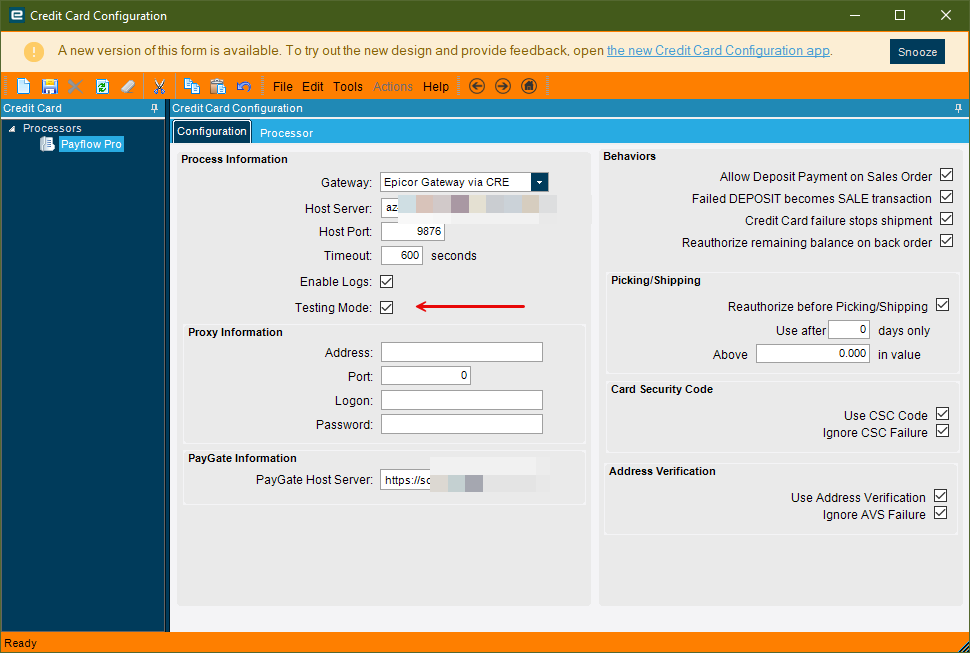Toggle Reauthorize remaining balance on back order
Viewport: 970px width, 653px height.
tap(946, 241)
